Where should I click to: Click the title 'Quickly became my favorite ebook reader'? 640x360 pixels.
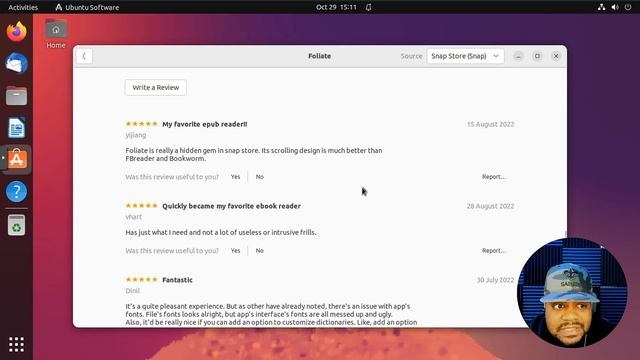pyautogui.click(x=231, y=206)
